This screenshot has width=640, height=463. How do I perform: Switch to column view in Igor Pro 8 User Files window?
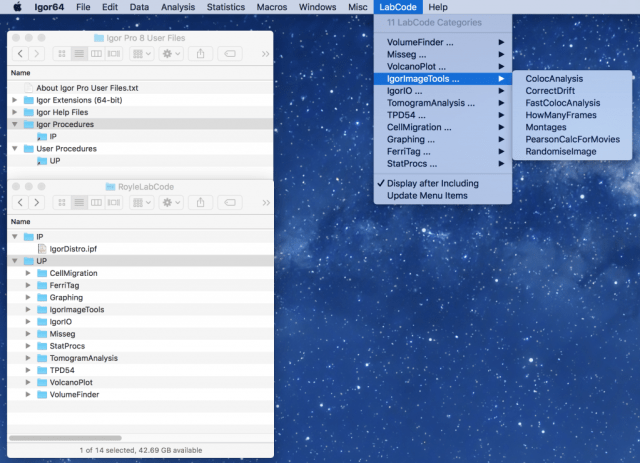[x=96, y=53]
